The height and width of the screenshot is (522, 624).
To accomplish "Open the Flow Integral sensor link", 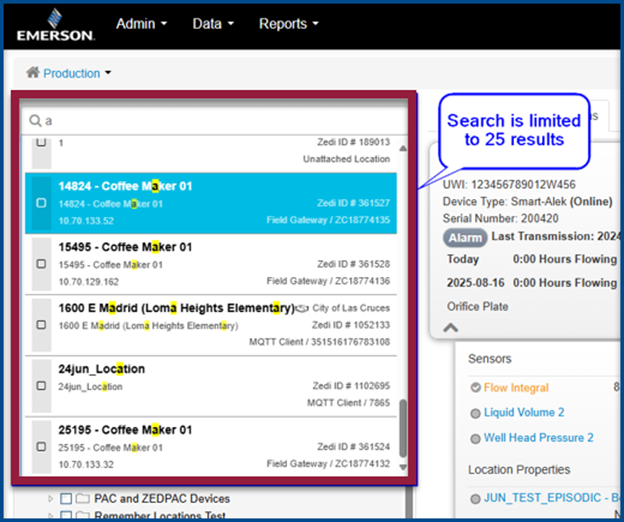I will point(516,388).
